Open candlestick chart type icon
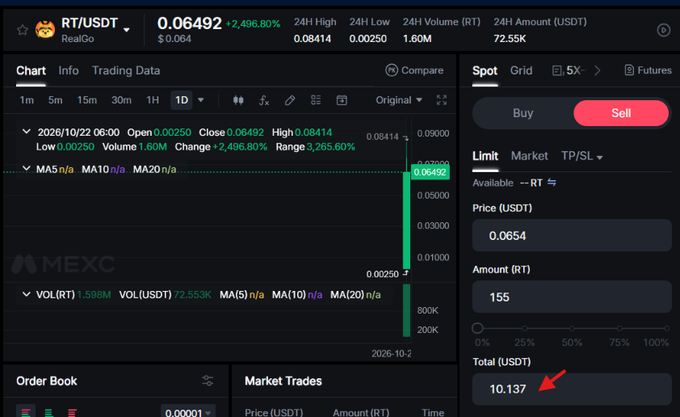This screenshot has height=417, width=680. 238,100
